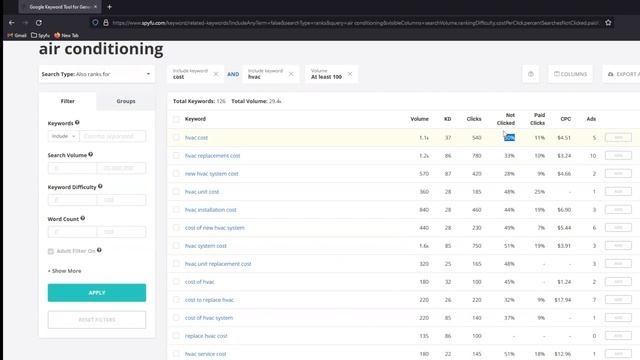Open the 'cost to replace hvac' link
Screen dimensions: 640x360
point(209,300)
